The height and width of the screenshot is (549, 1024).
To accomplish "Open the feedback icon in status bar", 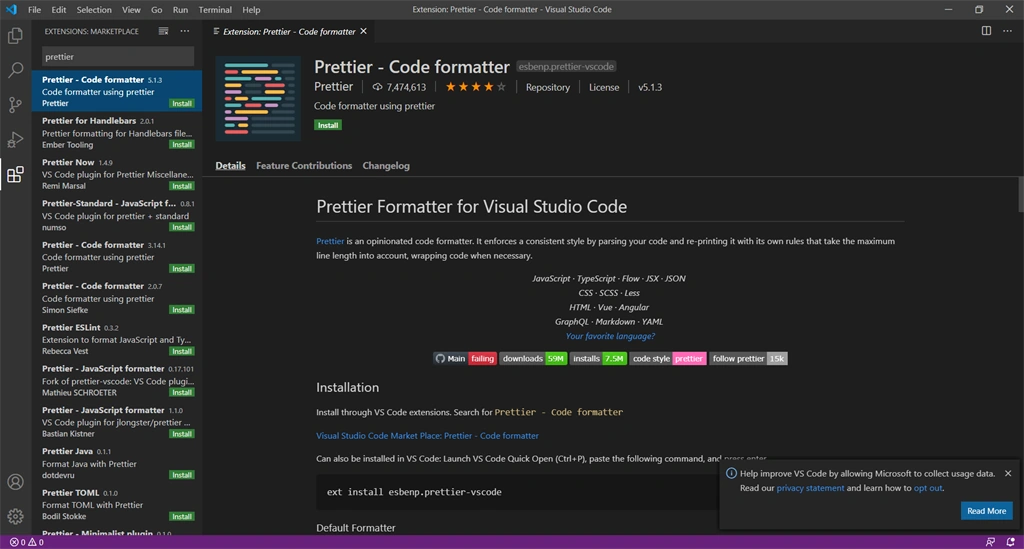I will (990, 542).
